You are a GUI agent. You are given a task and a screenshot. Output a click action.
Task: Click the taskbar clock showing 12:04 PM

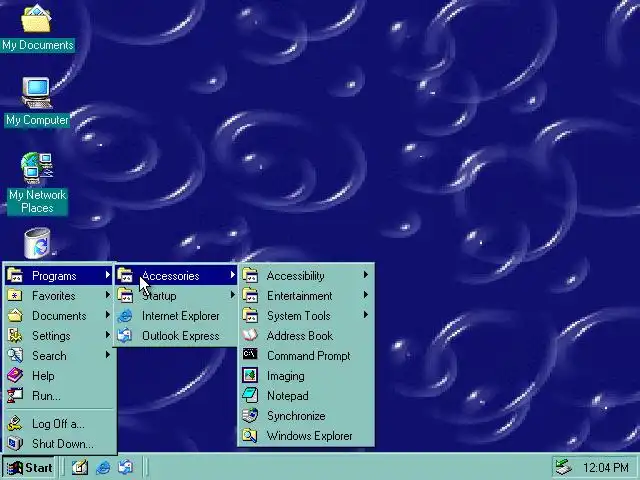coord(606,467)
